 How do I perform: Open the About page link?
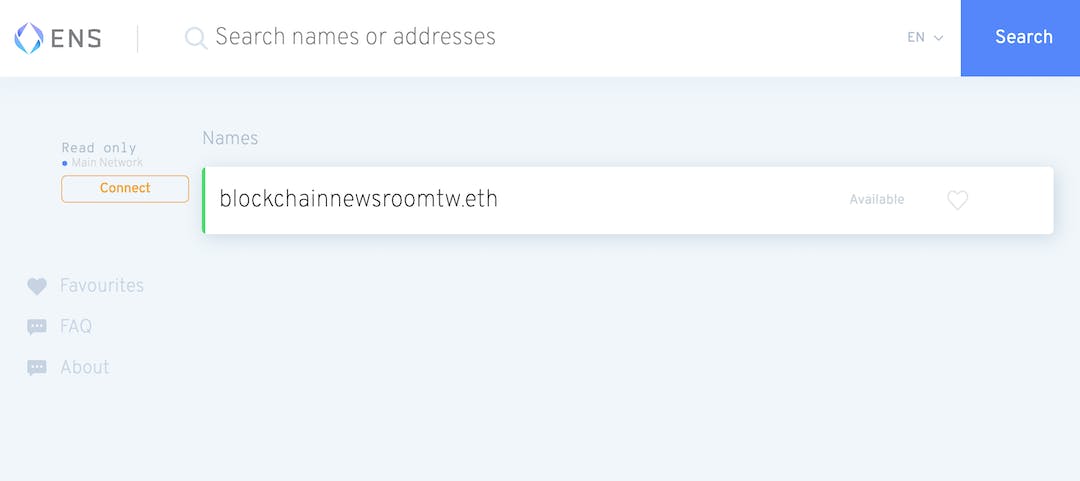(x=85, y=368)
